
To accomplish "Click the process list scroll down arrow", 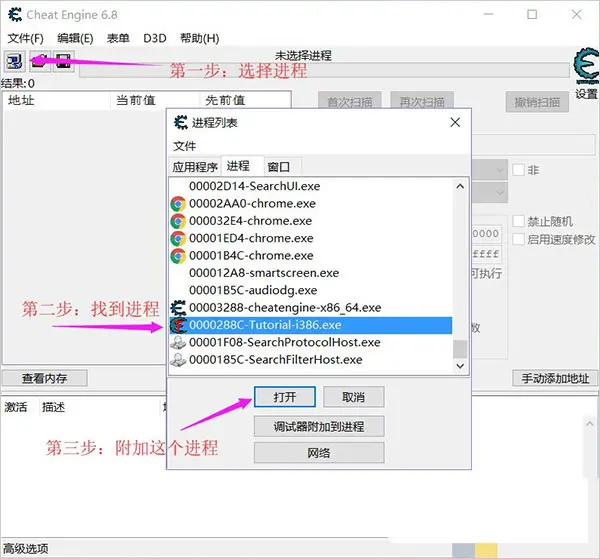I will pos(460,367).
